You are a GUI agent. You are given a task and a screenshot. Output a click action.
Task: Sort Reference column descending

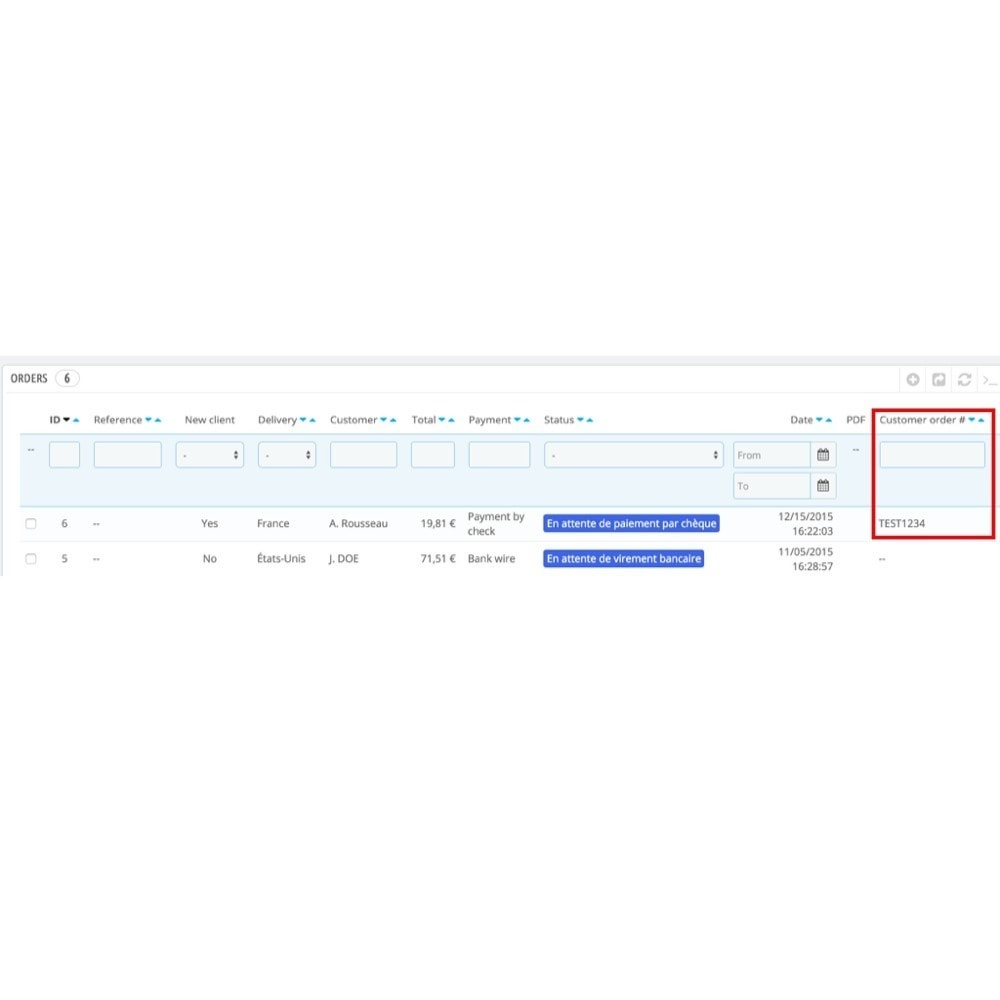[148, 420]
